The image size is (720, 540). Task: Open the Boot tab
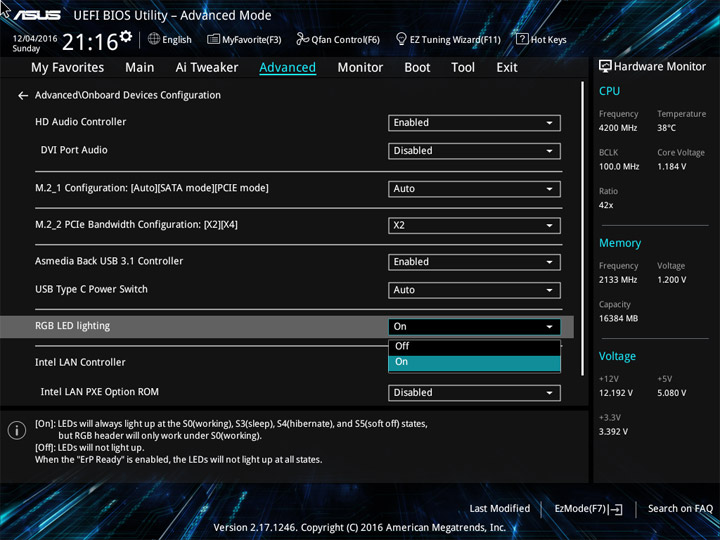point(417,68)
